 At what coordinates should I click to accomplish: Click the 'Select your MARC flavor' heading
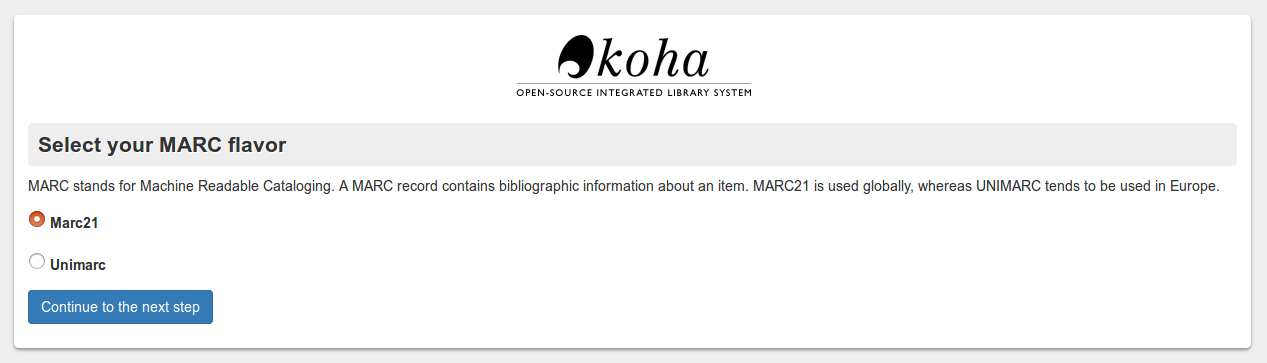pyautogui.click(x=162, y=145)
